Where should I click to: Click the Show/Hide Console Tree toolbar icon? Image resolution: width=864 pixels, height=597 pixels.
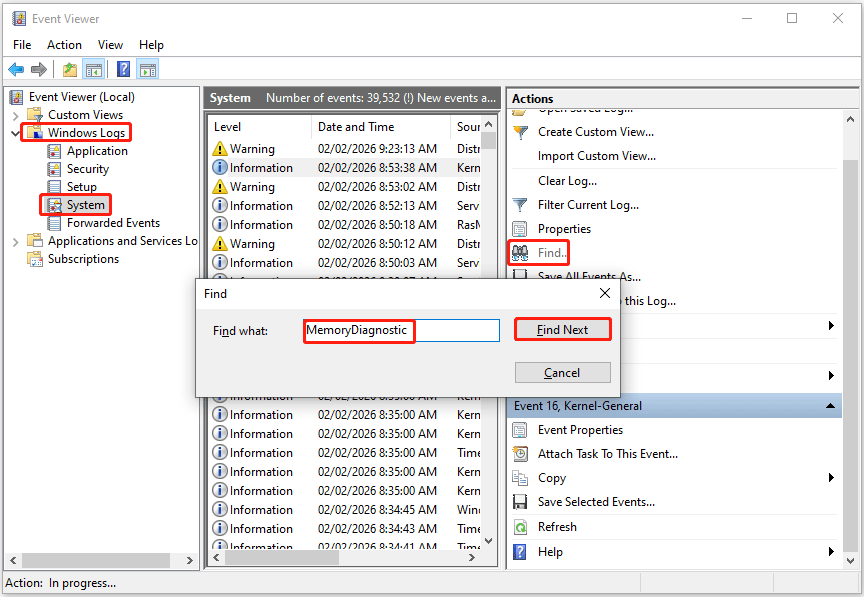(93, 69)
